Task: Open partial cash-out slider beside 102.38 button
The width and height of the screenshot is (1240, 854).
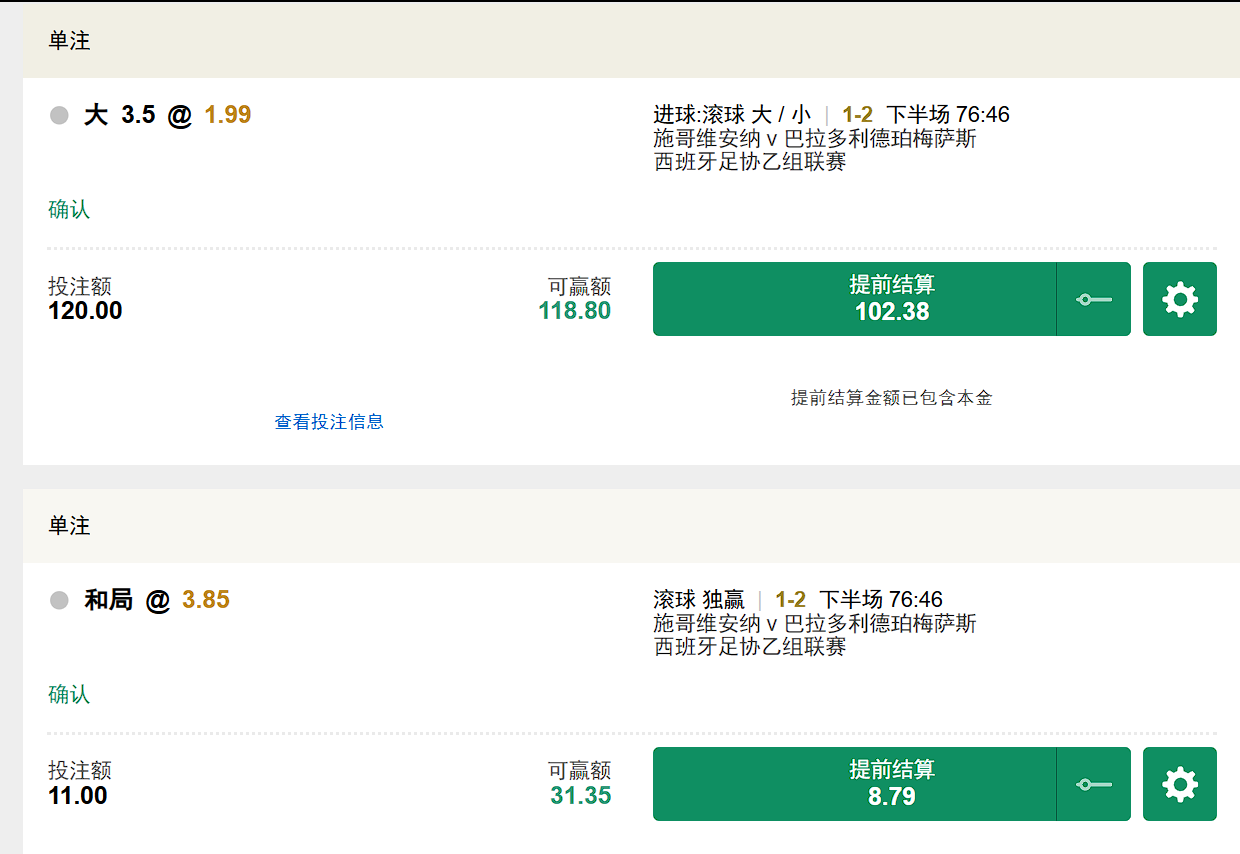Action: pos(1093,298)
